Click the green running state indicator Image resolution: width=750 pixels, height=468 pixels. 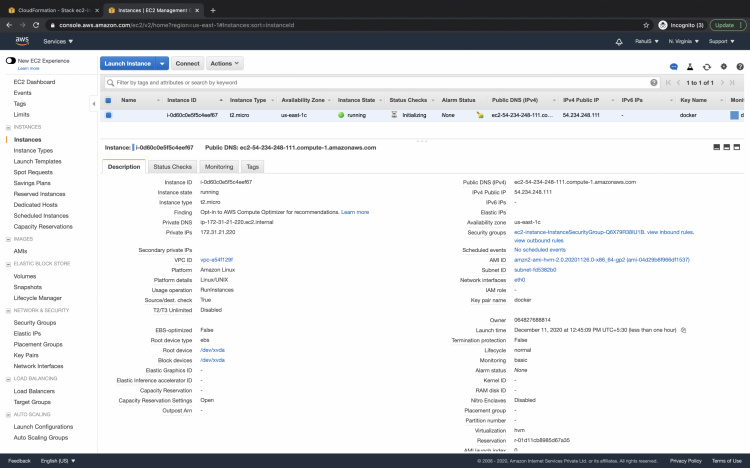coord(341,115)
